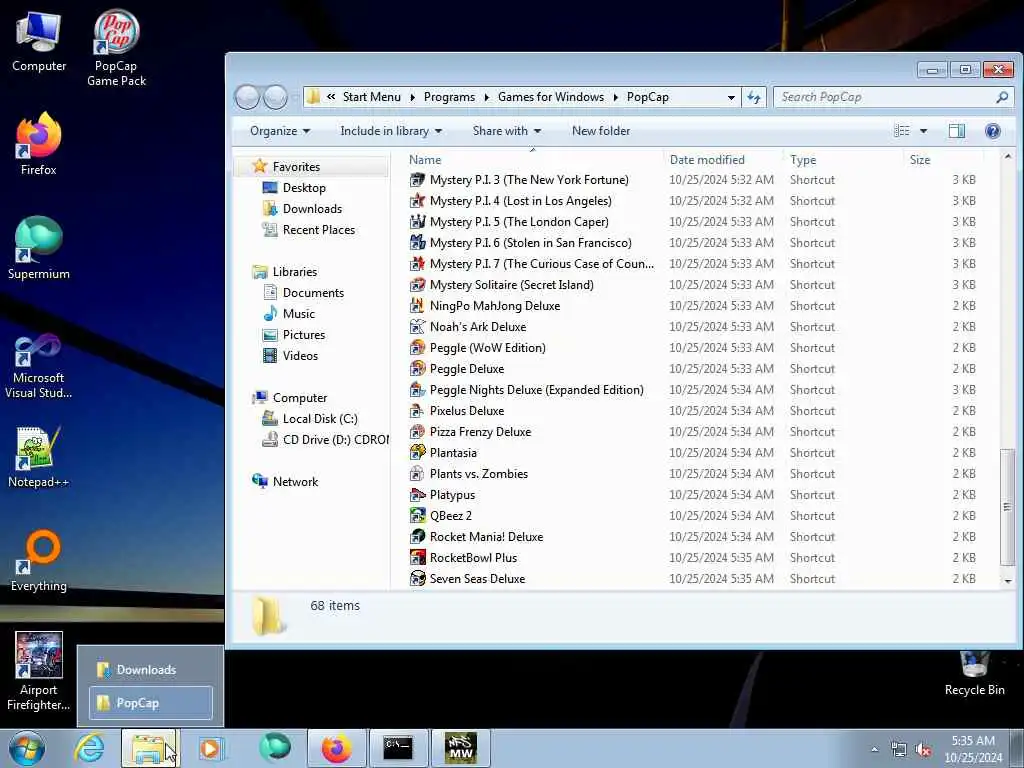Screen dimensions: 1024x768
Task: Switch to command prompt taskbar window
Action: (398, 748)
